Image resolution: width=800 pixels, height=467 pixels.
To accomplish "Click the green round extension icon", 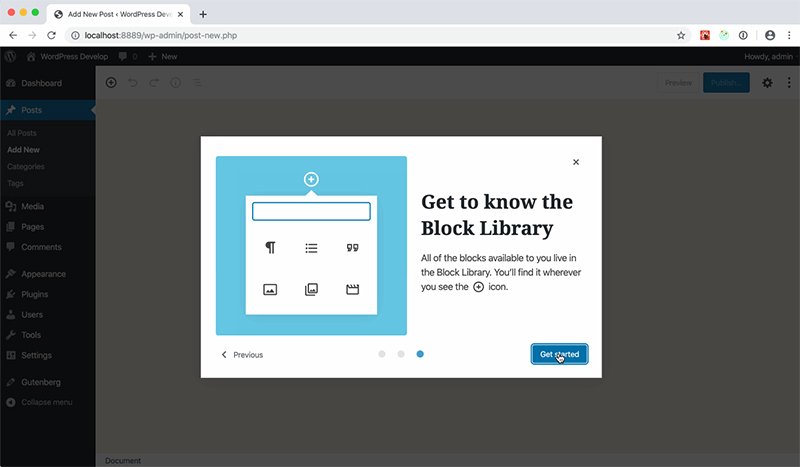I will 724,35.
